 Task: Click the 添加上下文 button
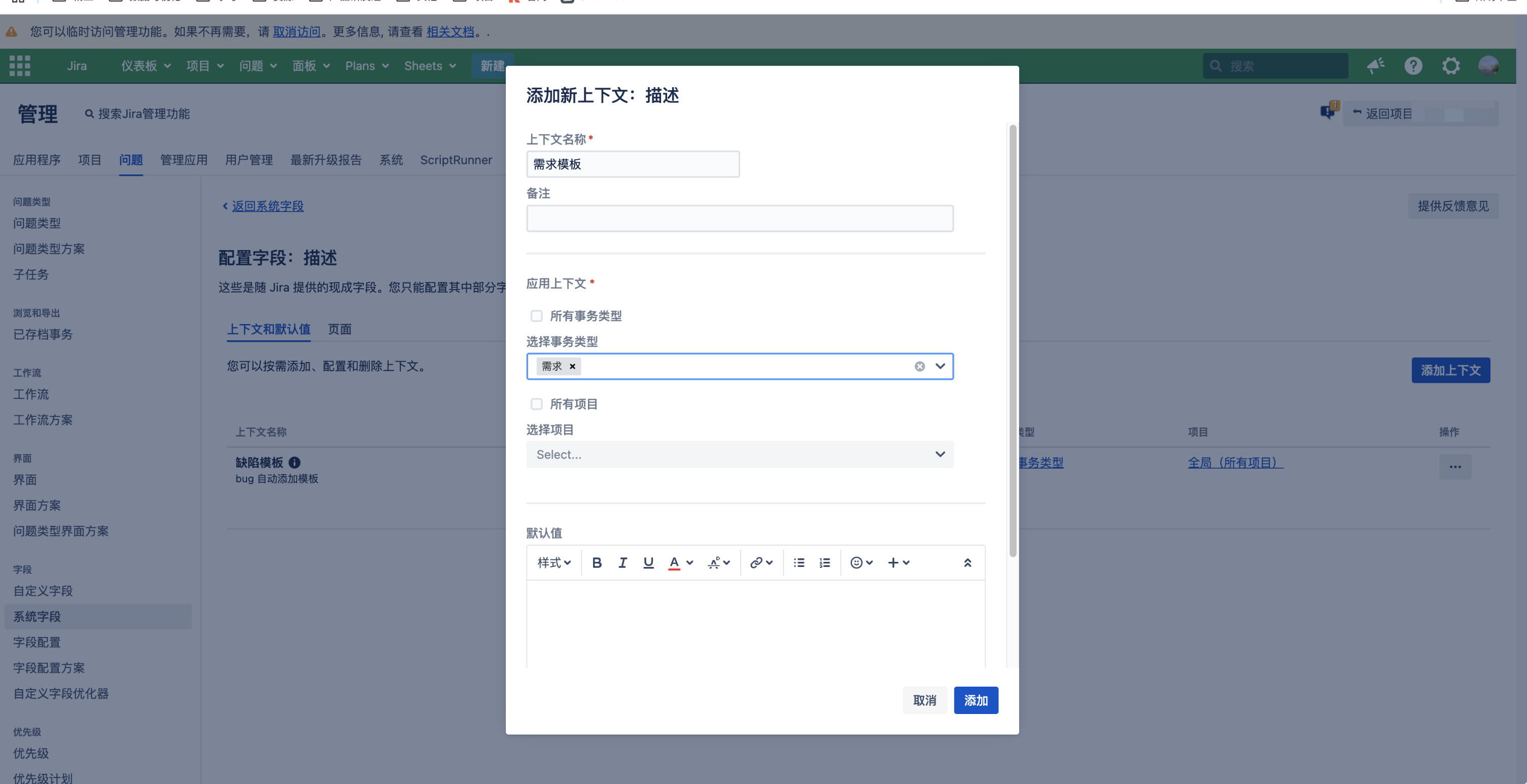[1450, 370]
